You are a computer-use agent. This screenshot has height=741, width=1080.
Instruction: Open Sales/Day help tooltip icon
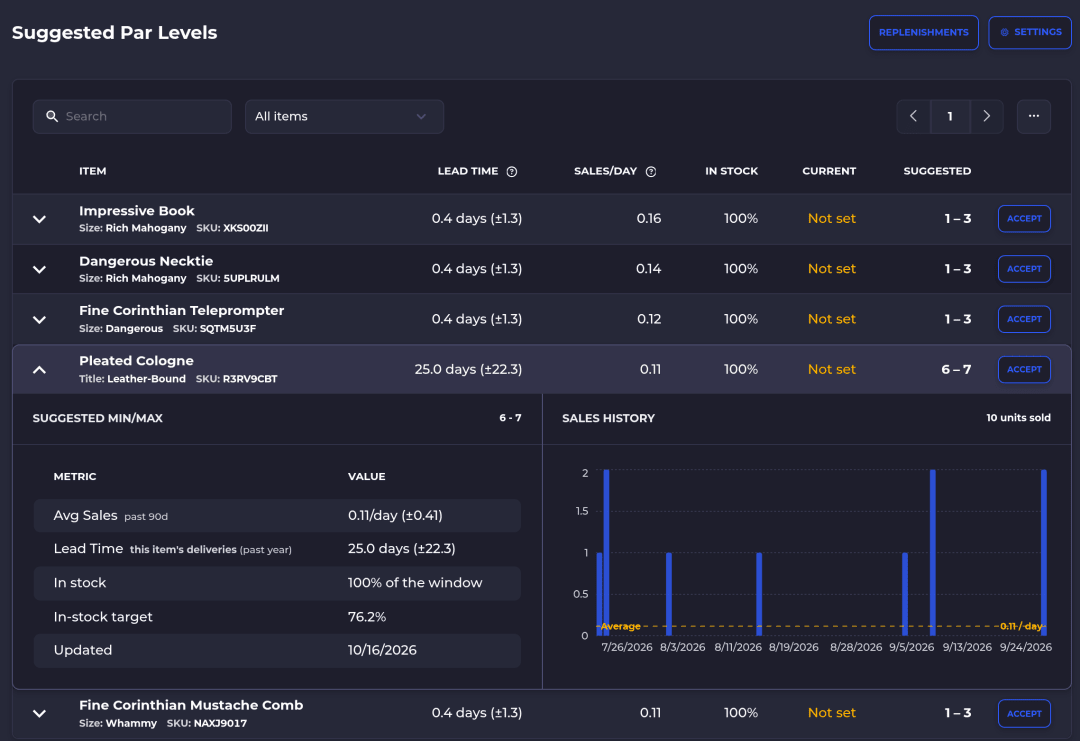651,171
